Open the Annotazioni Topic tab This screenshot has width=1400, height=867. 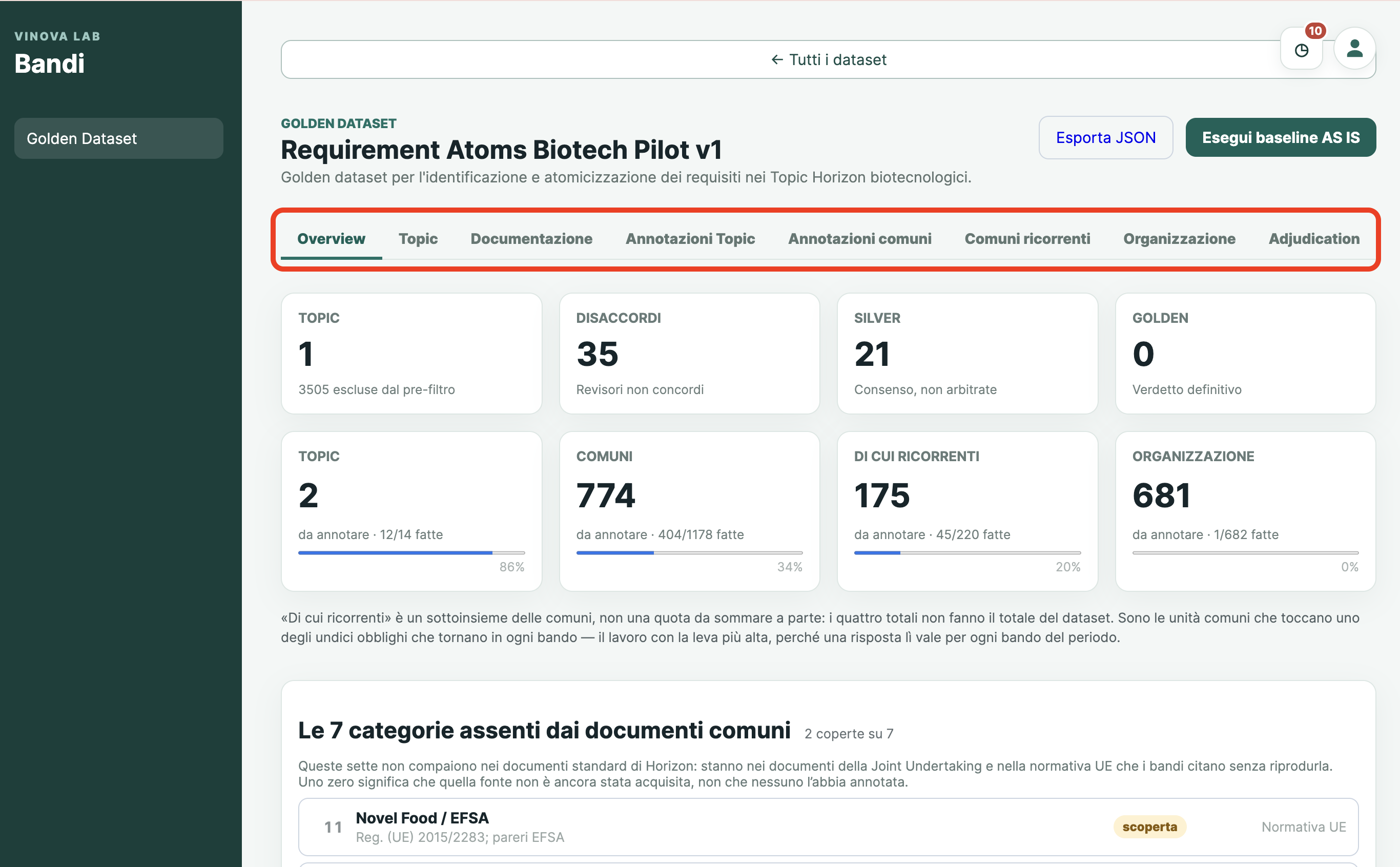tap(690, 239)
